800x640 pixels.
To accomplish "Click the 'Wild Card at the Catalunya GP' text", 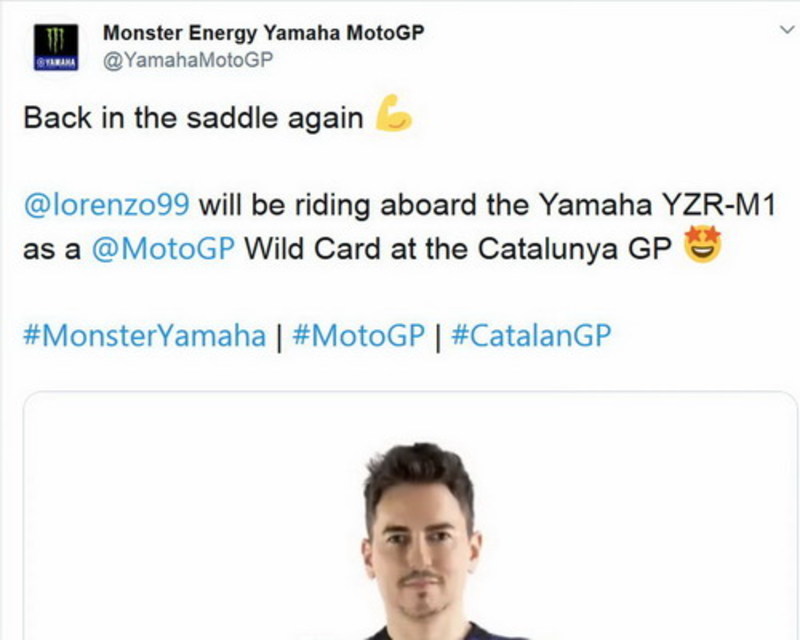I will tap(458, 249).
